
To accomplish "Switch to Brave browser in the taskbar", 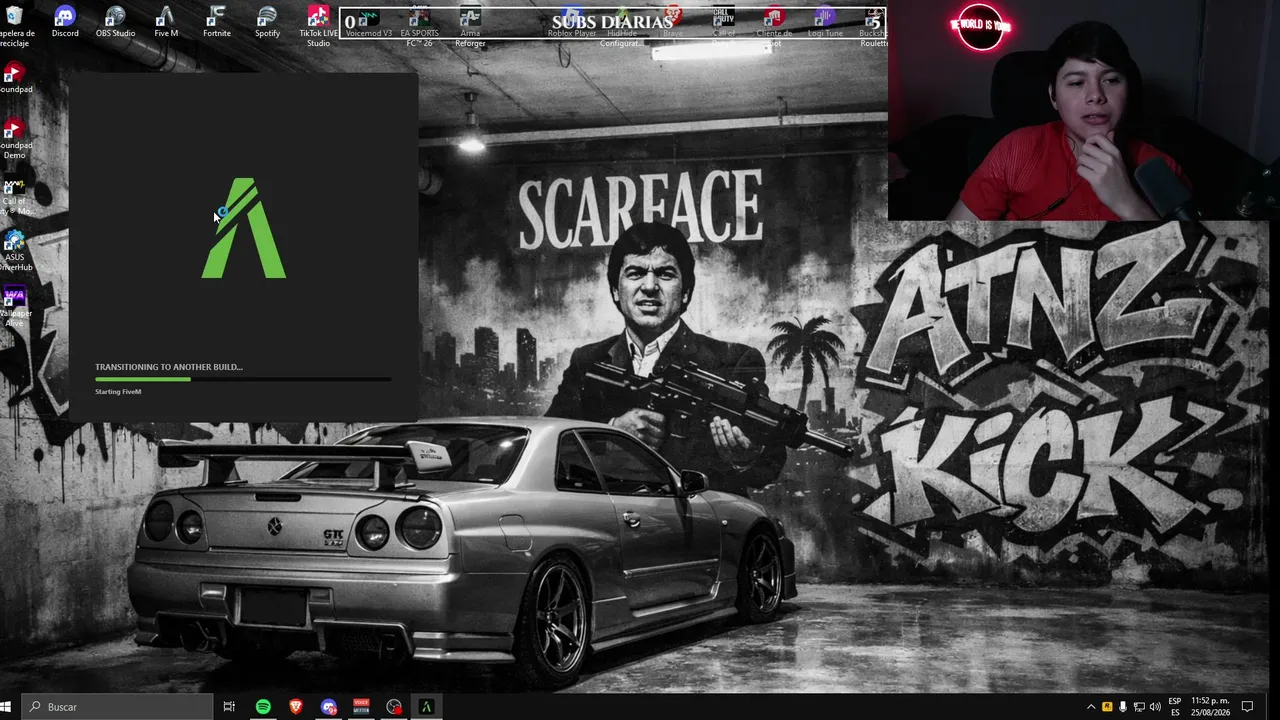I will click(296, 707).
